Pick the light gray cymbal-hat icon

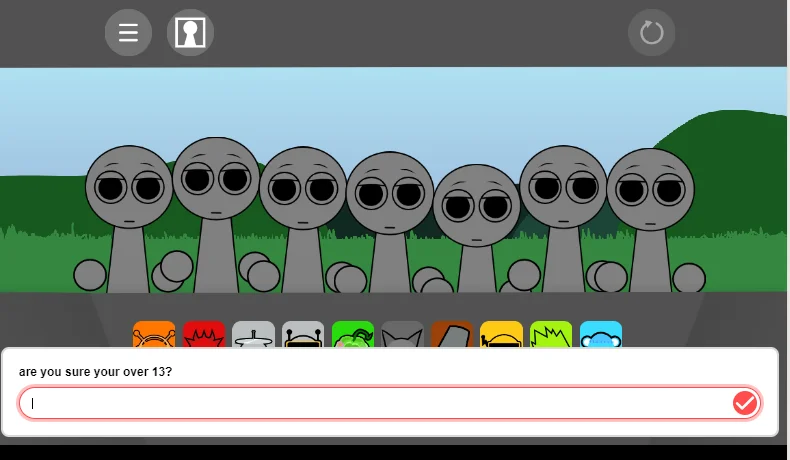[253, 334]
